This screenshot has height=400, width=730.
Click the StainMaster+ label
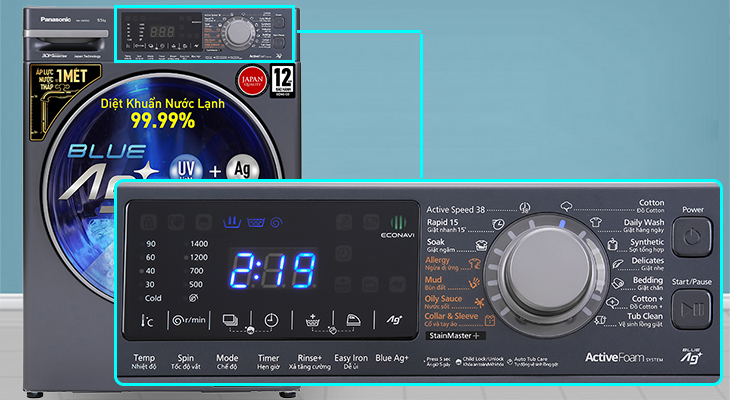(x=455, y=335)
